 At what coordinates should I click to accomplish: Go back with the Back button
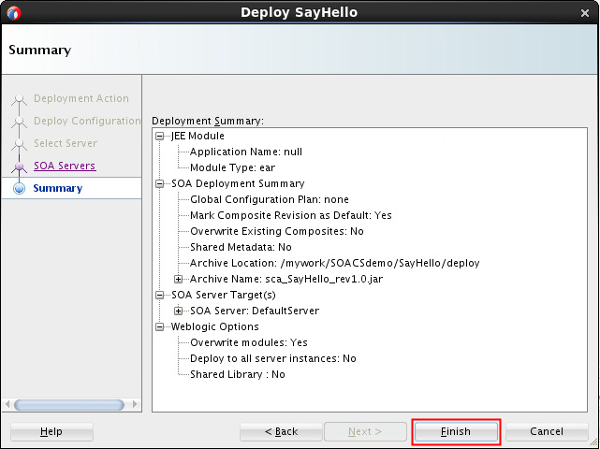(x=281, y=431)
